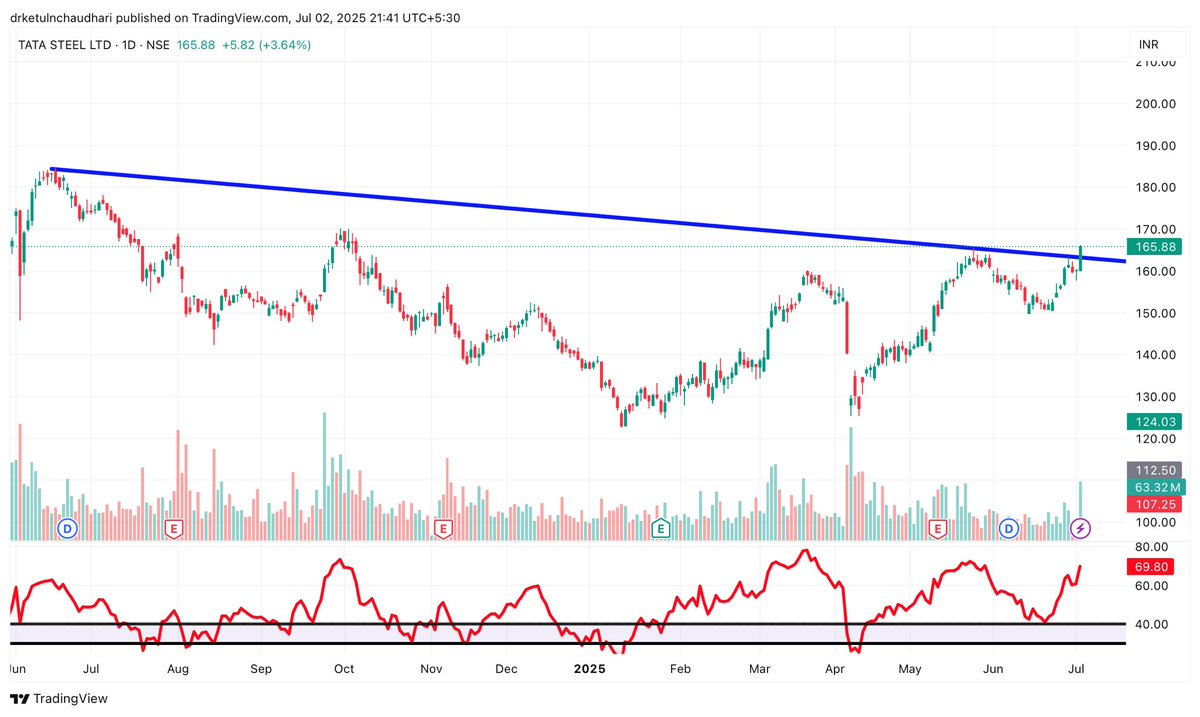Select the black RSI 40.00 level line
1200x717 pixels.
(567, 624)
